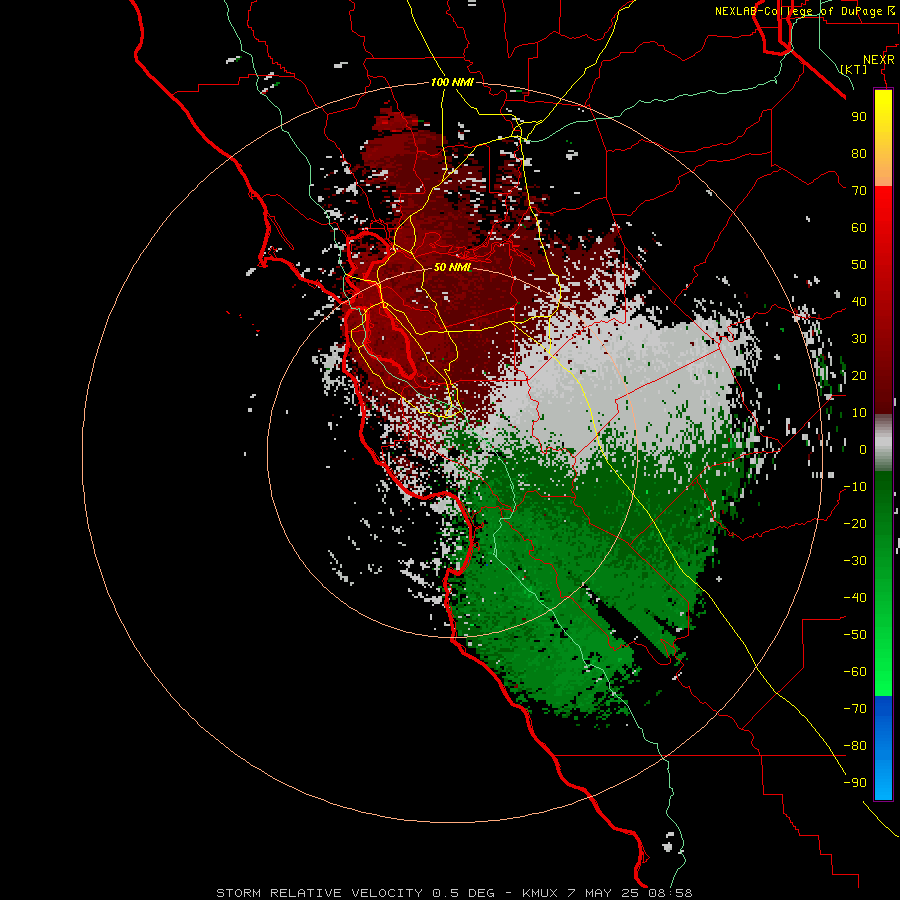The height and width of the screenshot is (900, 900).
Task: Click the -30 knots scale value
Action: (x=855, y=561)
